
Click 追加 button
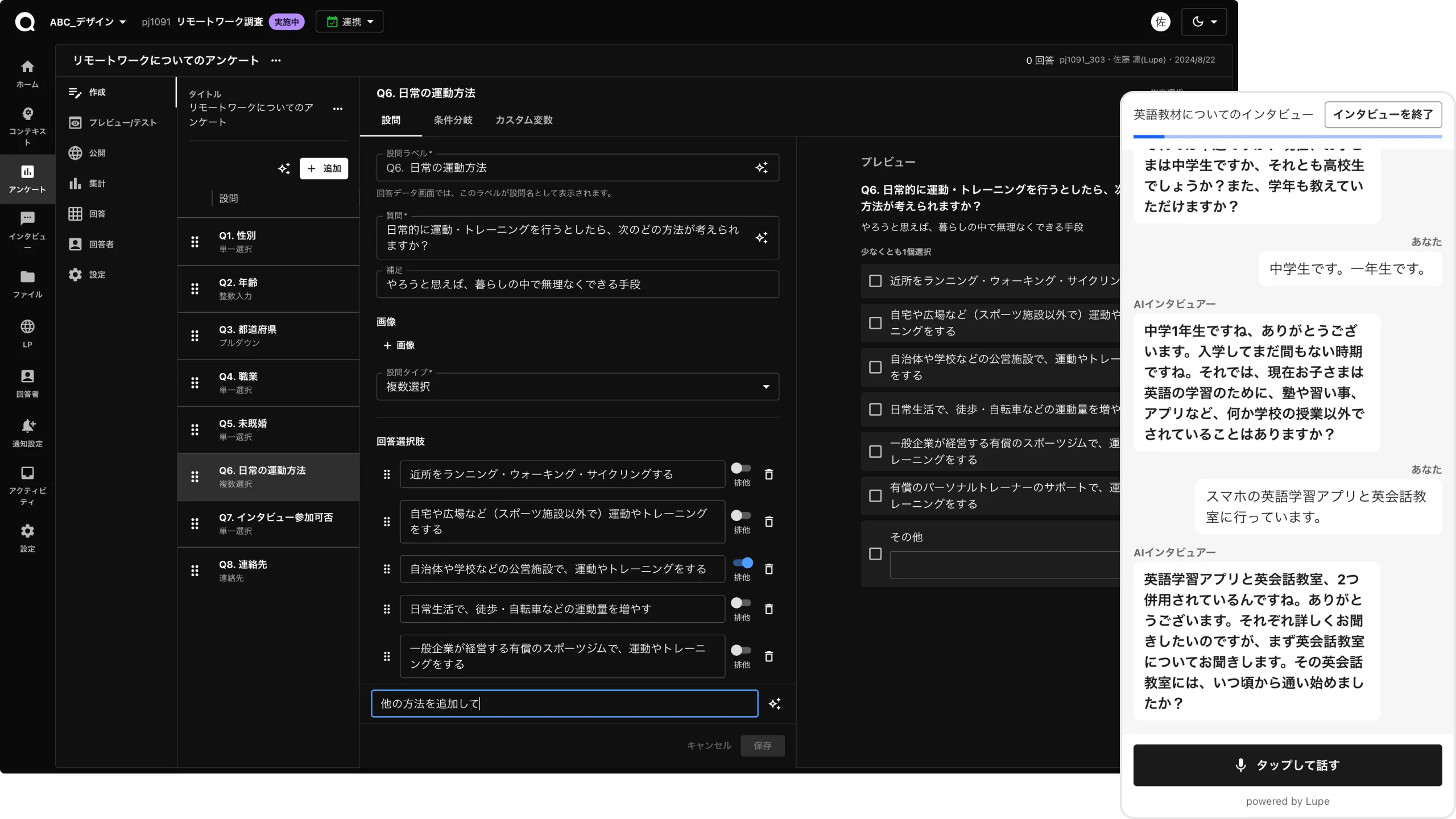pyautogui.click(x=324, y=168)
